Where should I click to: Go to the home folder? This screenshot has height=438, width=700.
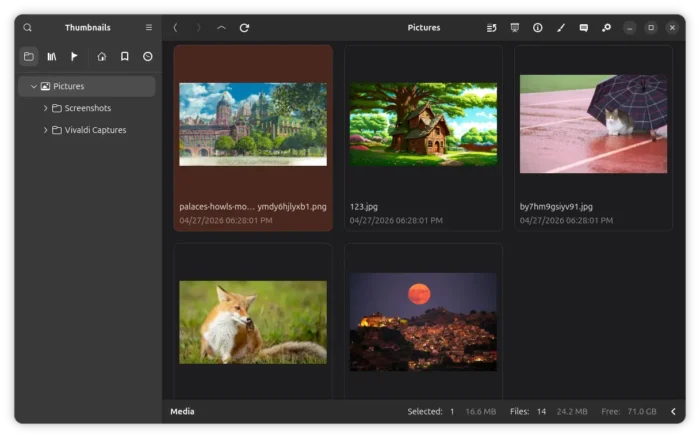coord(102,56)
